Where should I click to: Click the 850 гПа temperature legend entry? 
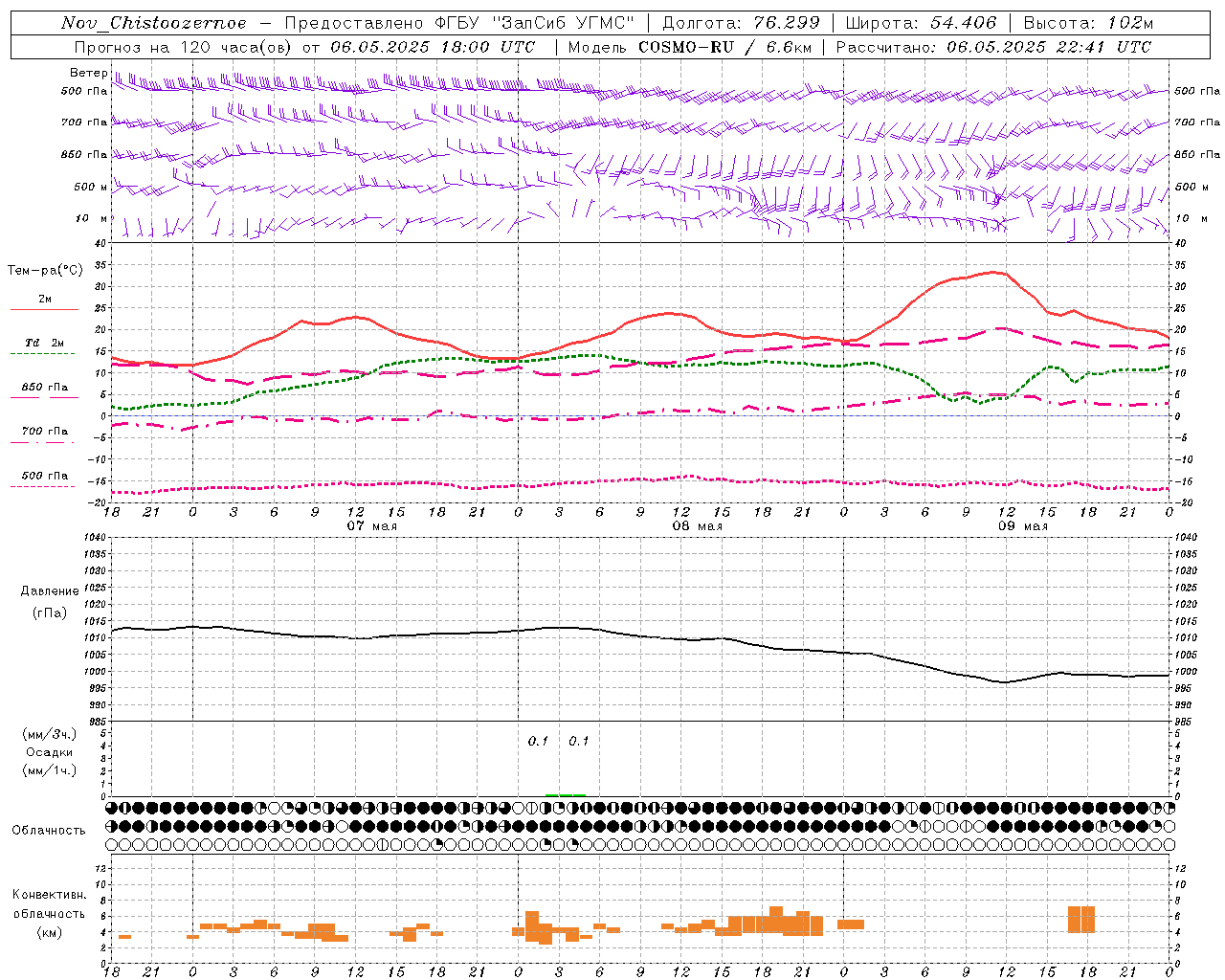click(x=44, y=388)
